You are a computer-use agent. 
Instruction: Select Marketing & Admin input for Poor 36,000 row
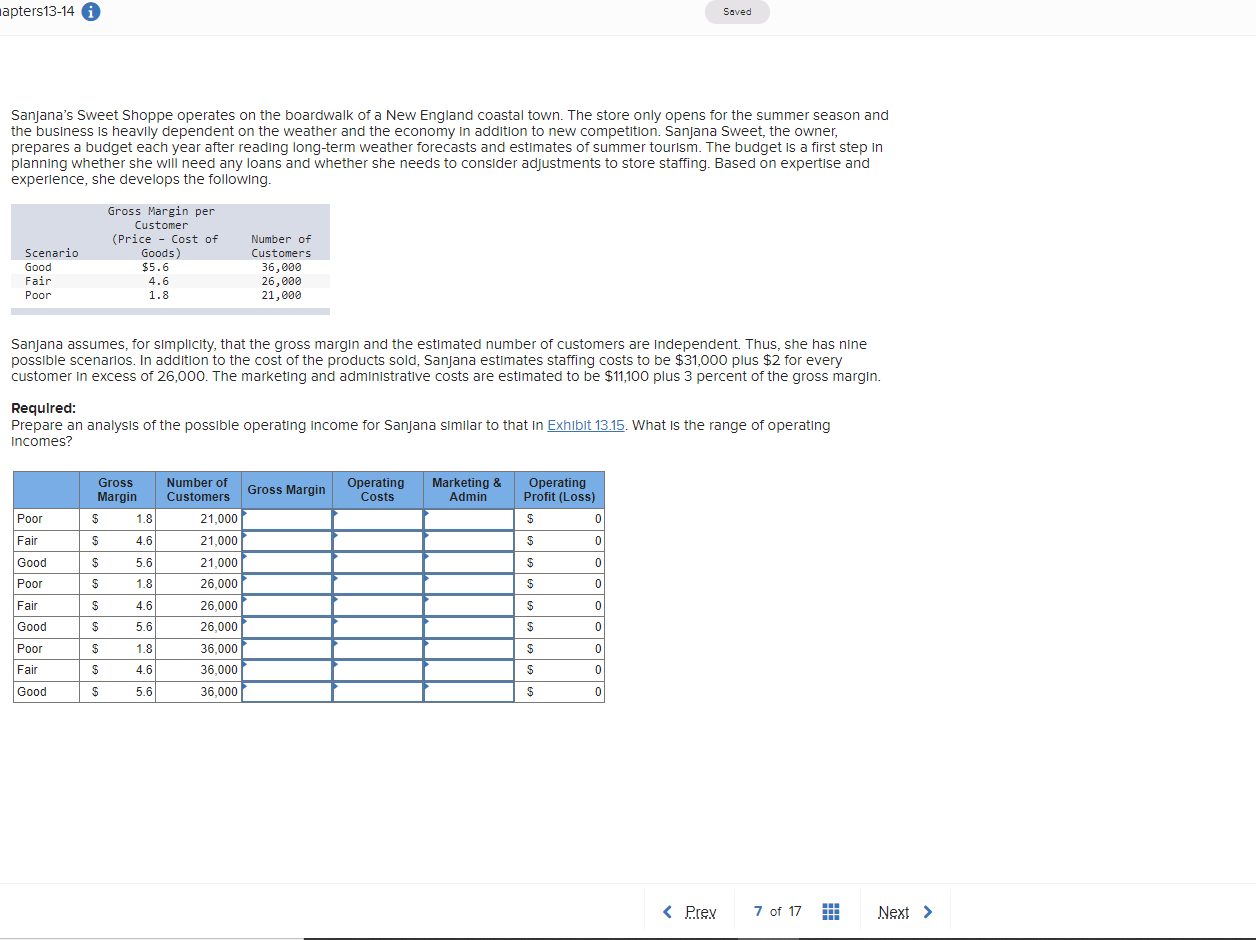[x=468, y=648]
